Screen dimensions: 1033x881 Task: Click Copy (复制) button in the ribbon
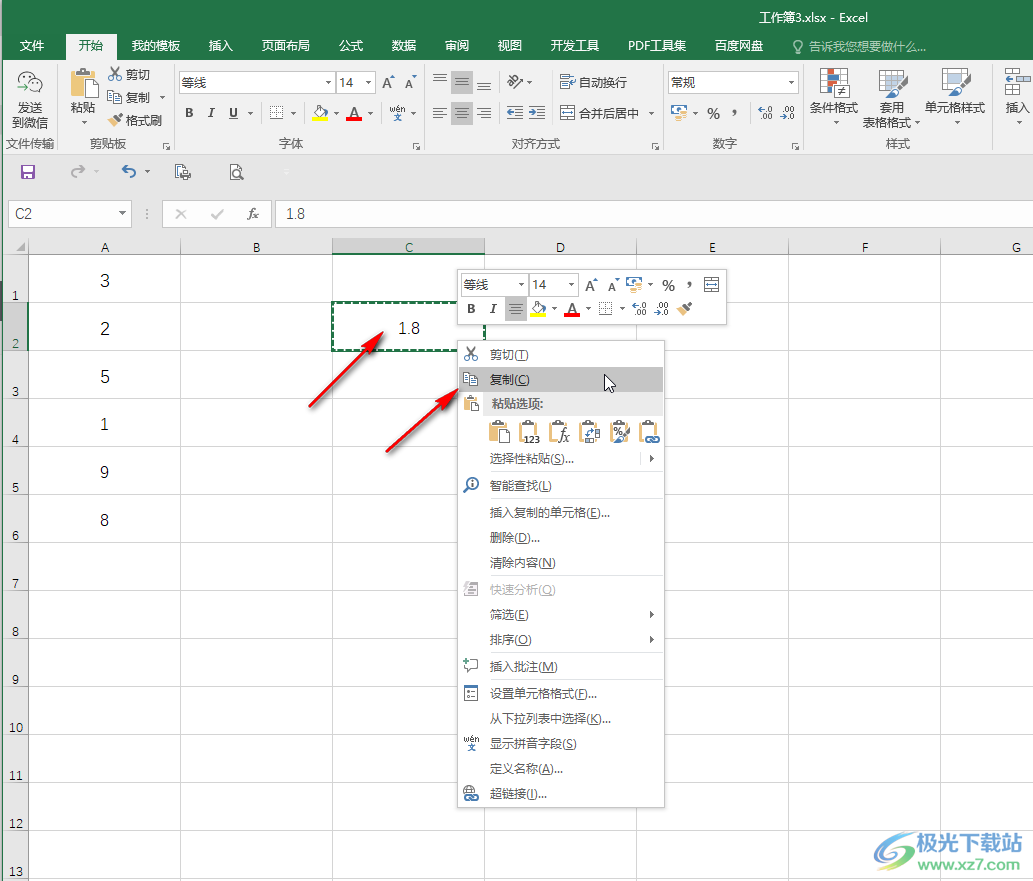click(129, 98)
